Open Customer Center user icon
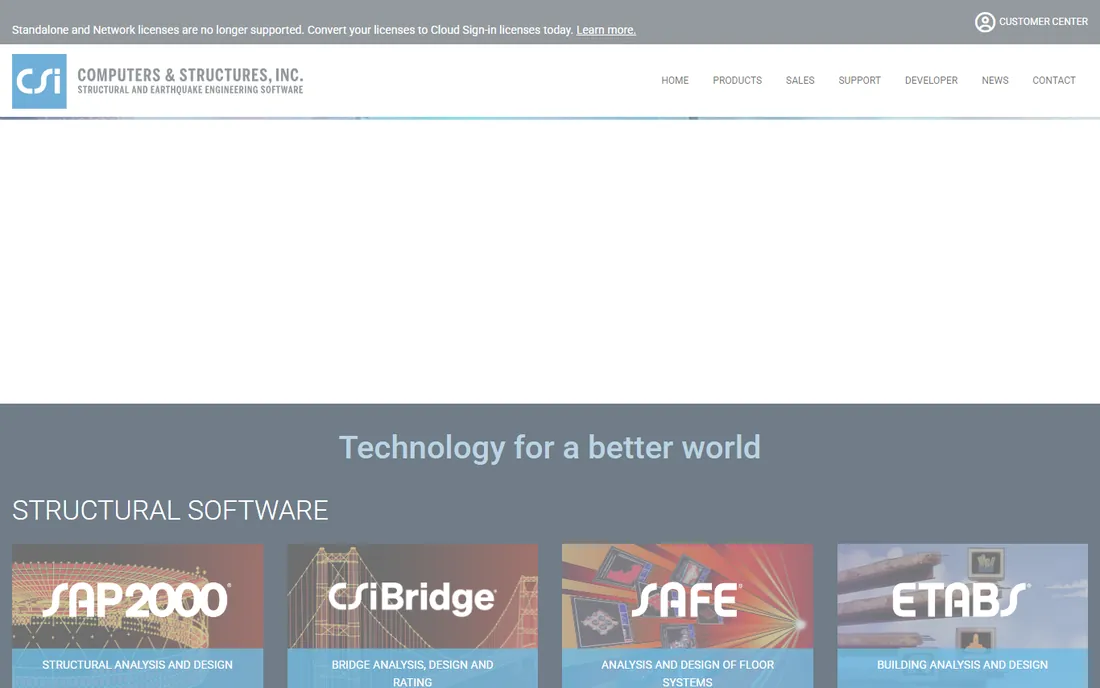Viewport: 1100px width, 688px height. (x=985, y=22)
